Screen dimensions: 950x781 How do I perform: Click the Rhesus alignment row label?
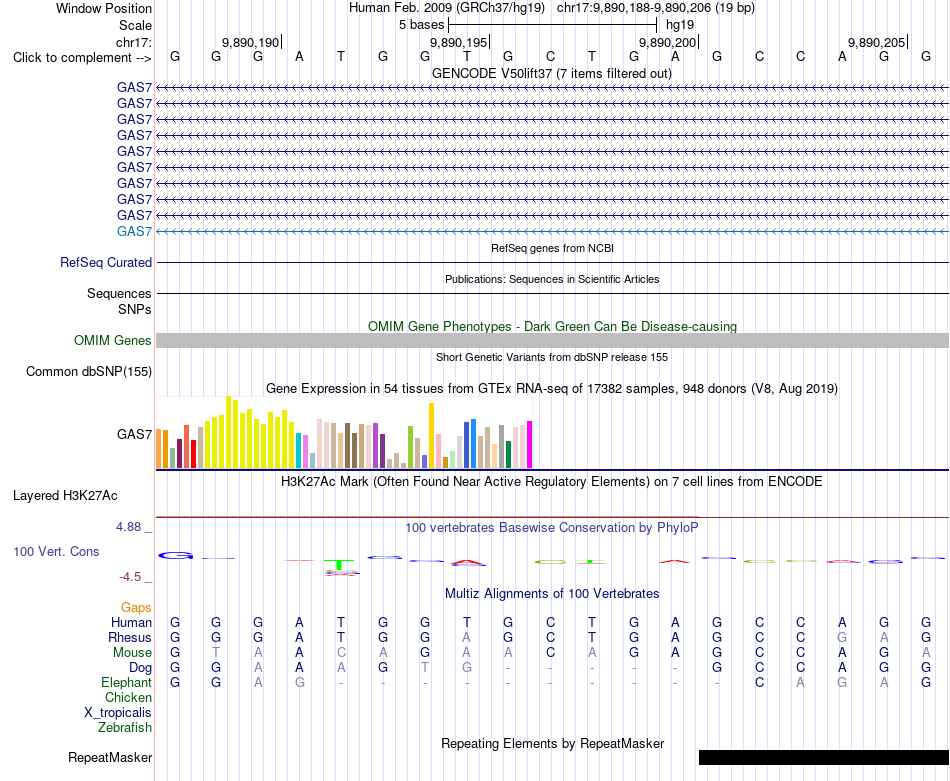[x=130, y=637]
